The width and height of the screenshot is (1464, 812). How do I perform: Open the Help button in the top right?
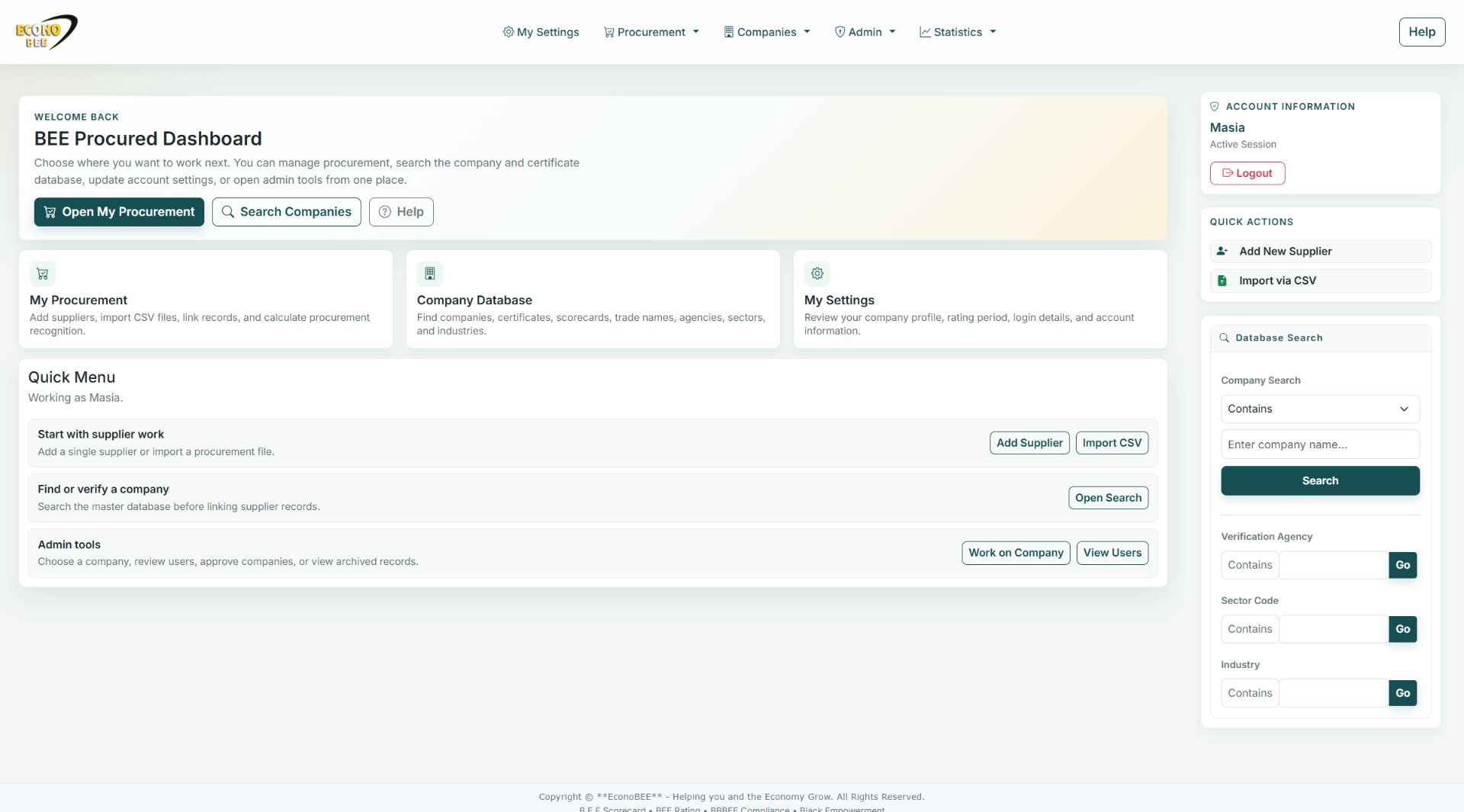[1422, 32]
